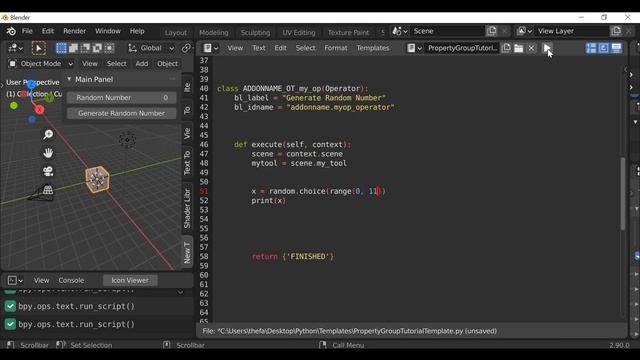Toggle the camera view icon
Screen dimensions: 640x360
coord(48,171)
